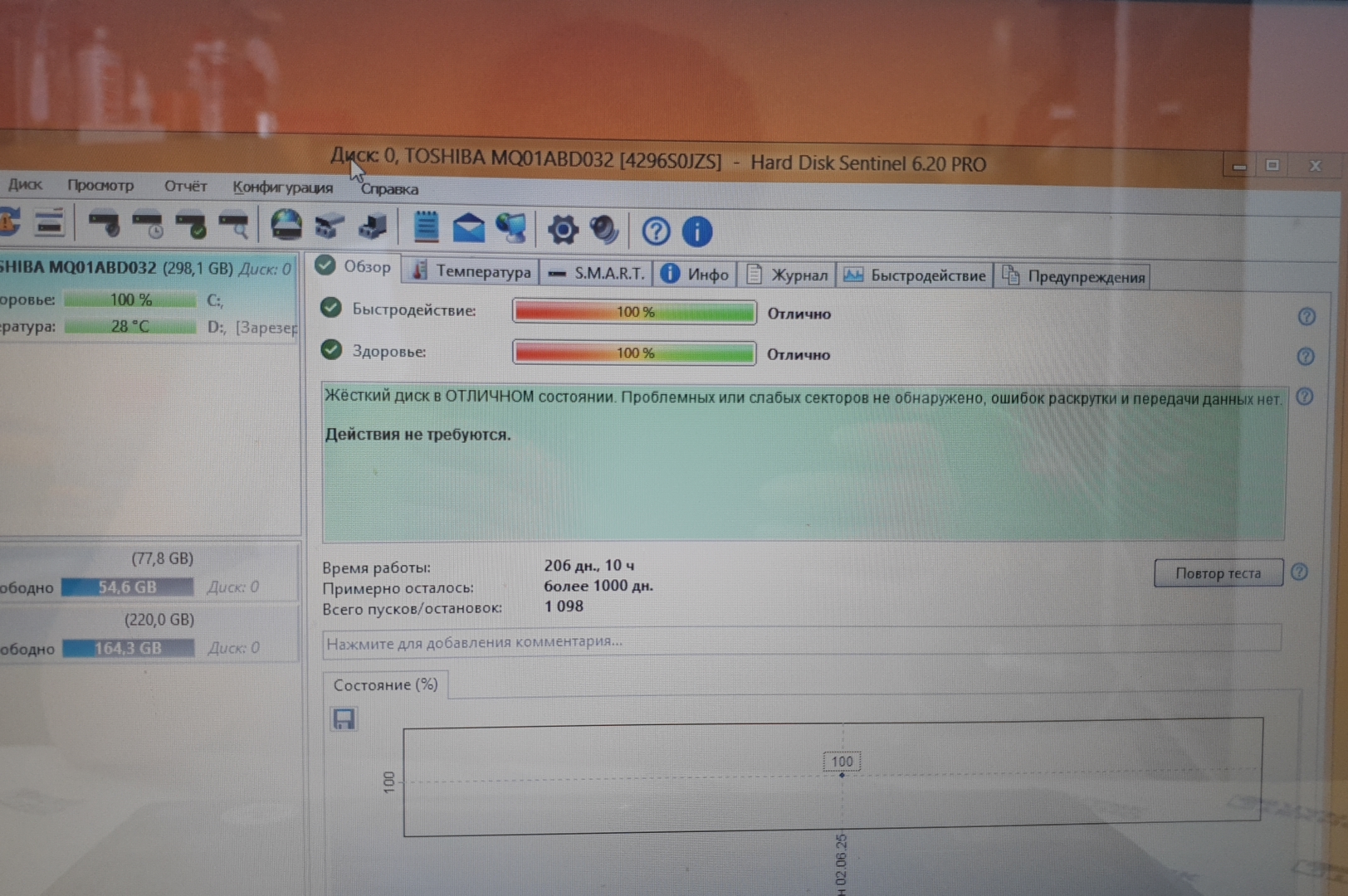Click the blue info toolbar icon
This screenshot has width=1348, height=896.
697,231
